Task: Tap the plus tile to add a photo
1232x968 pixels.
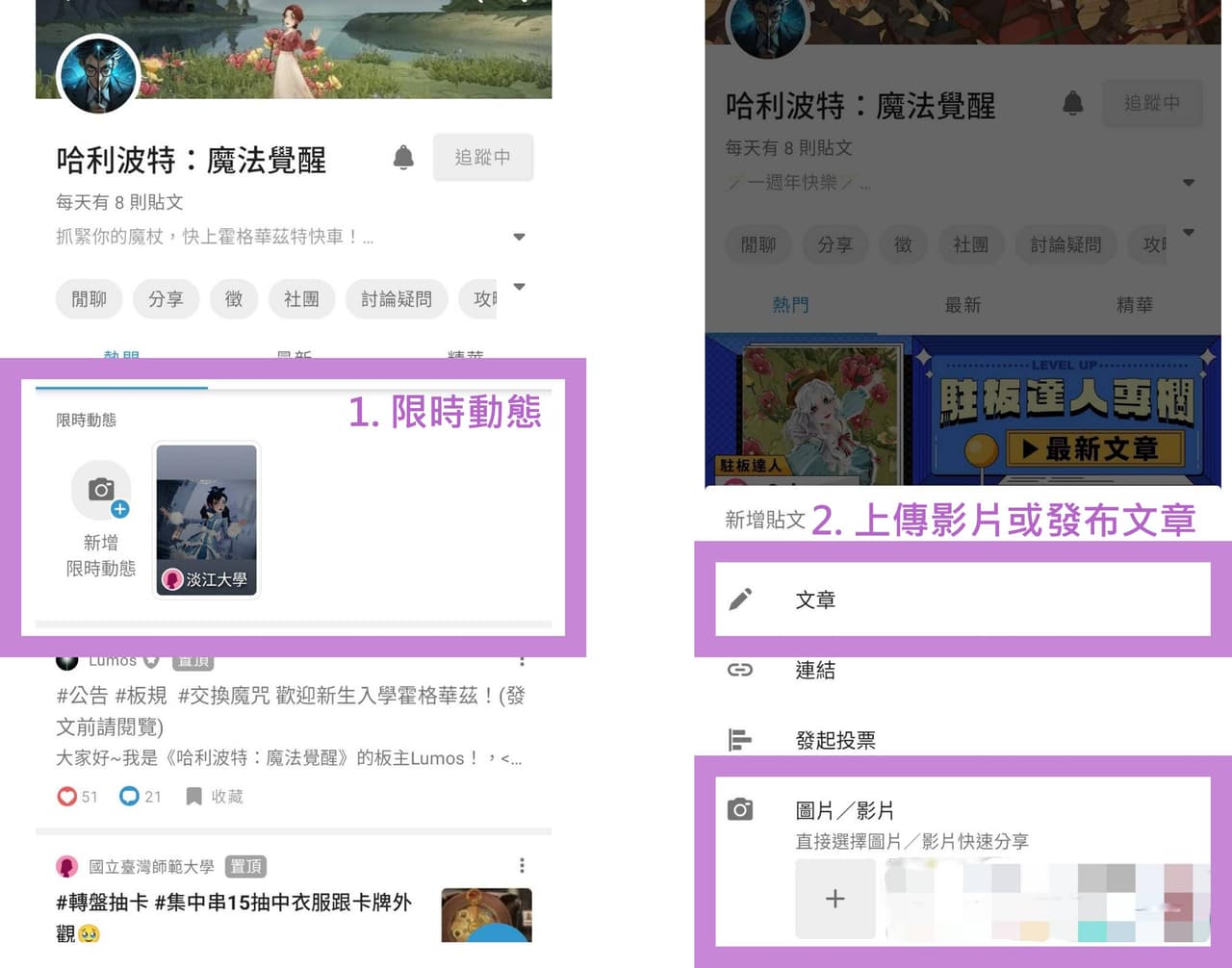Action: click(834, 899)
